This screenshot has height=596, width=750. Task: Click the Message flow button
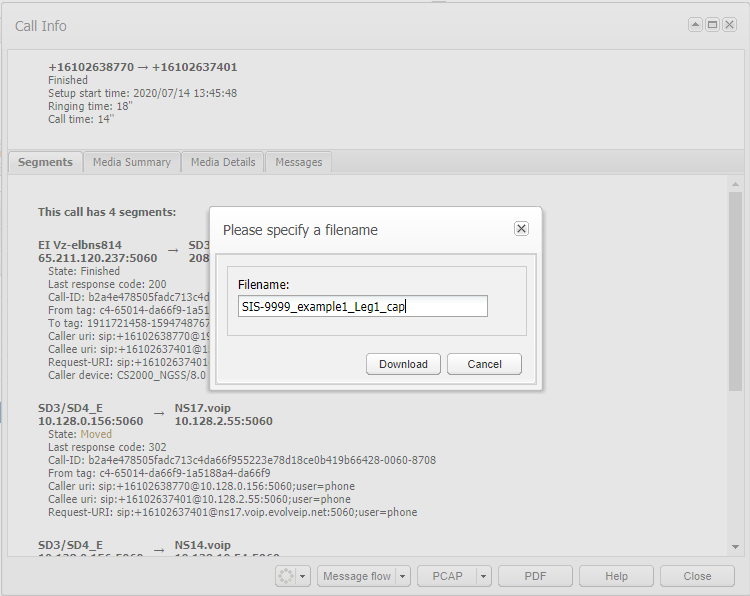(357, 576)
